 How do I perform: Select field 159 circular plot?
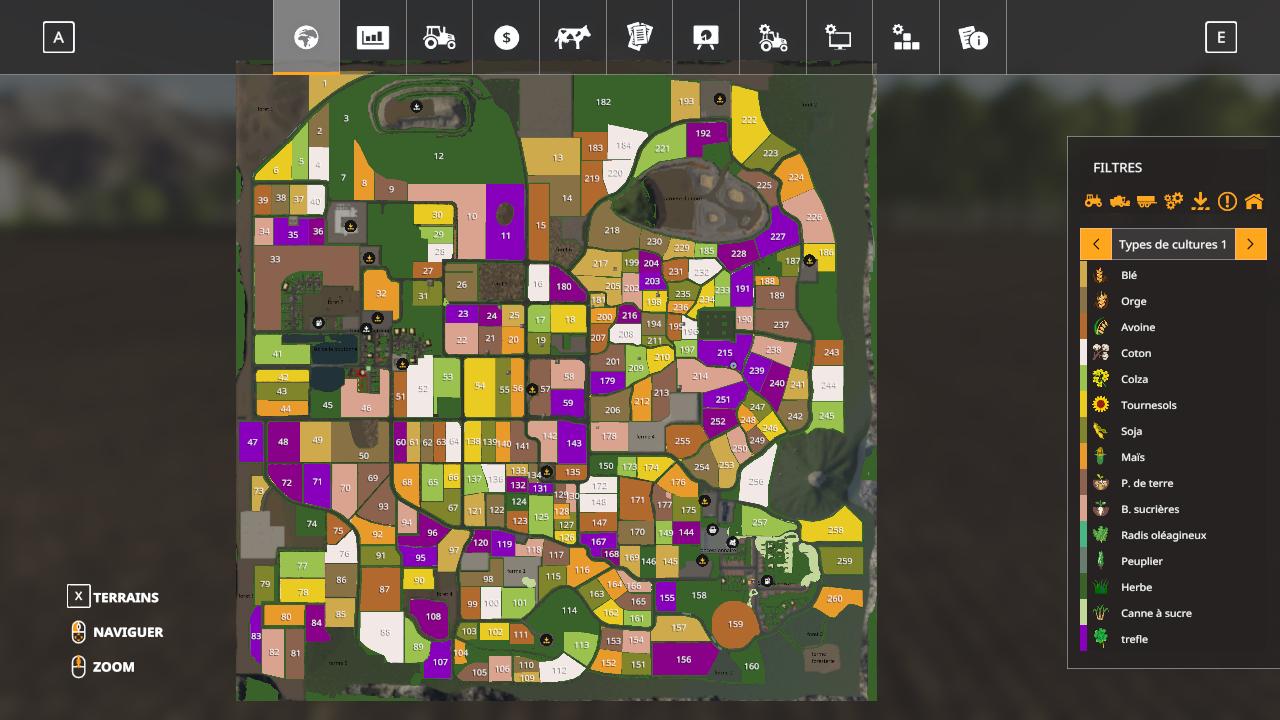coord(736,624)
